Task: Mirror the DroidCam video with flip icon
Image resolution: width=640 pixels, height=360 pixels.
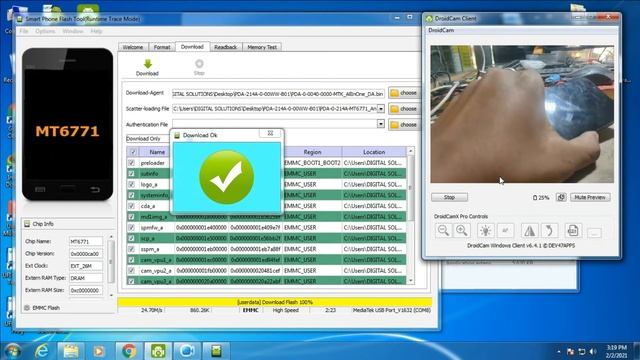Action: [x=529, y=231]
